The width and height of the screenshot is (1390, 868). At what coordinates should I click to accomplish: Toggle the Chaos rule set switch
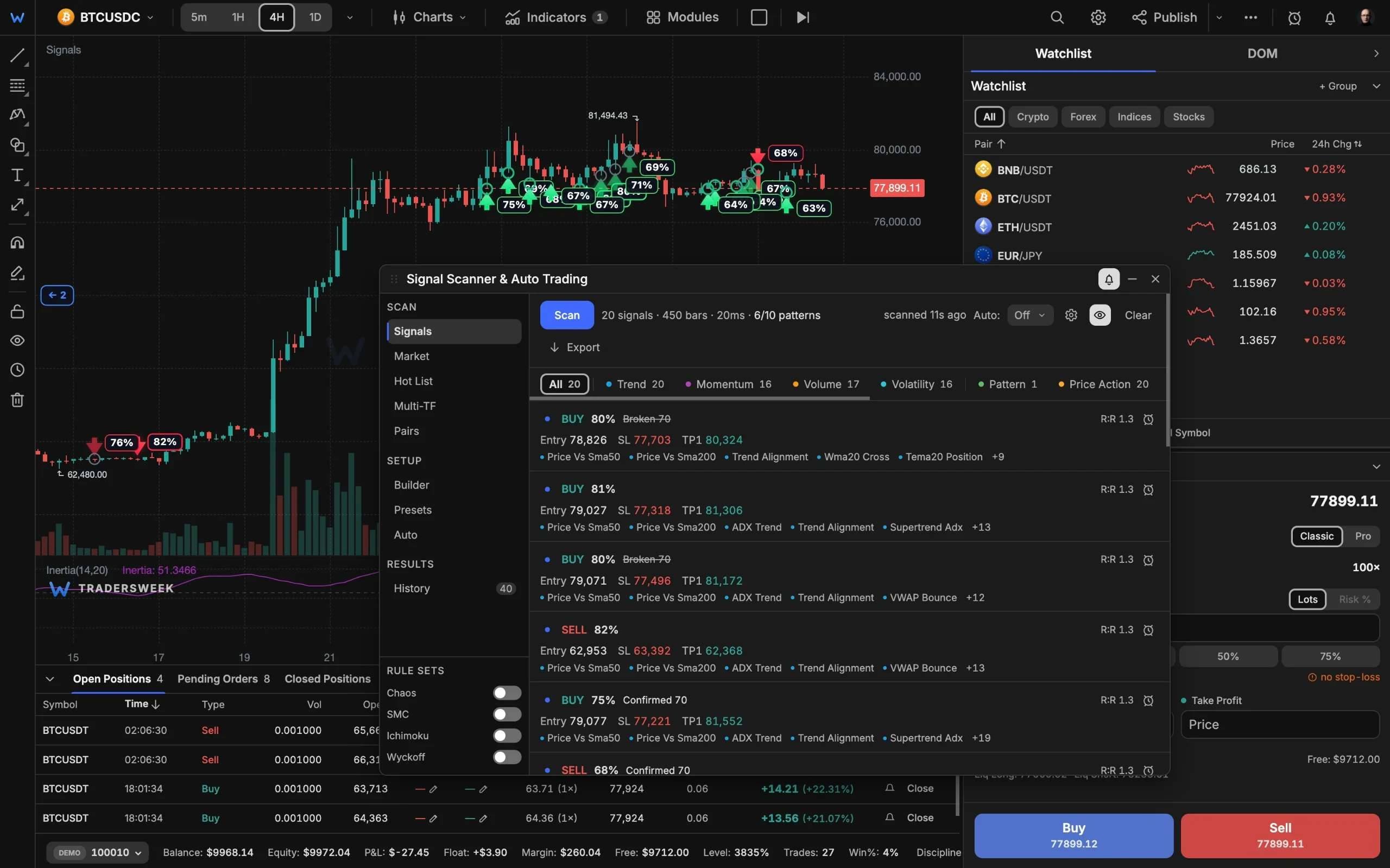pyautogui.click(x=507, y=693)
